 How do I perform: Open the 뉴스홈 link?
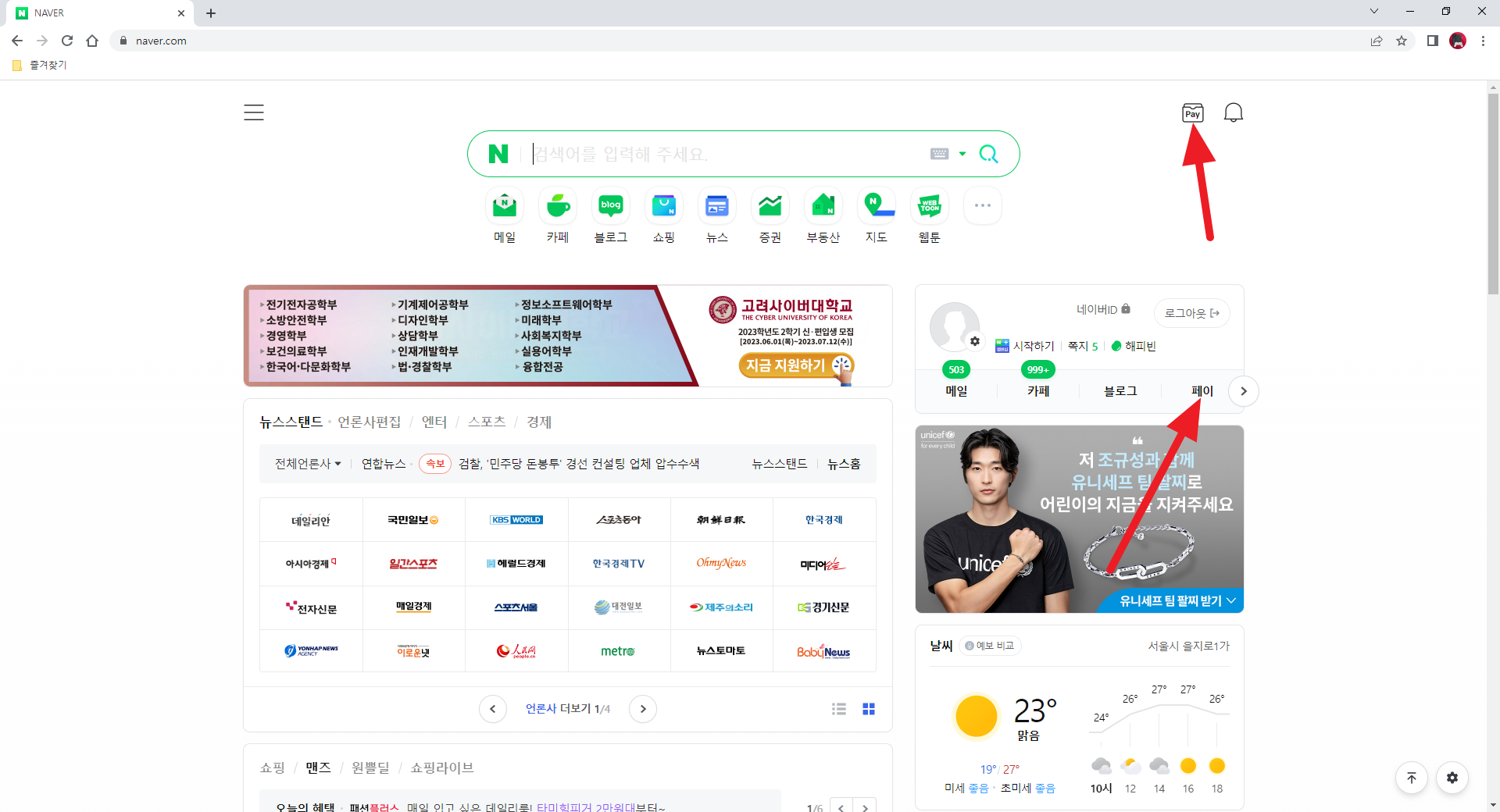tap(844, 464)
